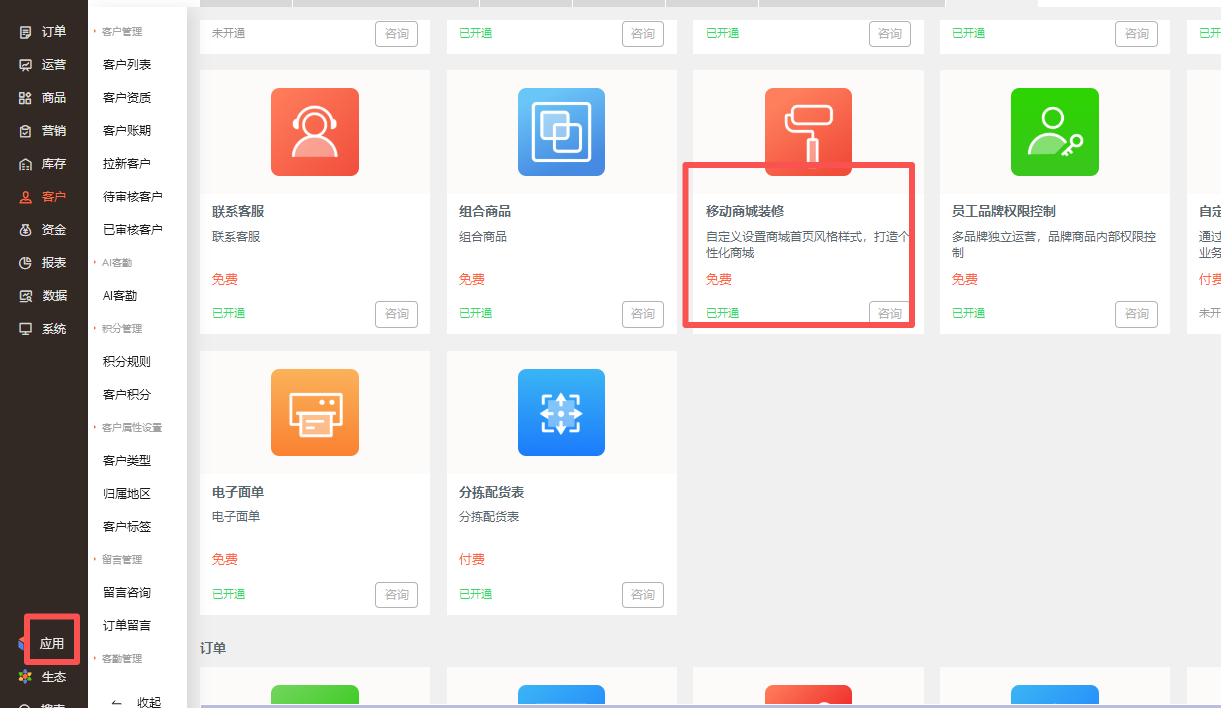Open the 资金 money bag icon
Viewport: 1221px width, 708px height.
click(x=26, y=230)
